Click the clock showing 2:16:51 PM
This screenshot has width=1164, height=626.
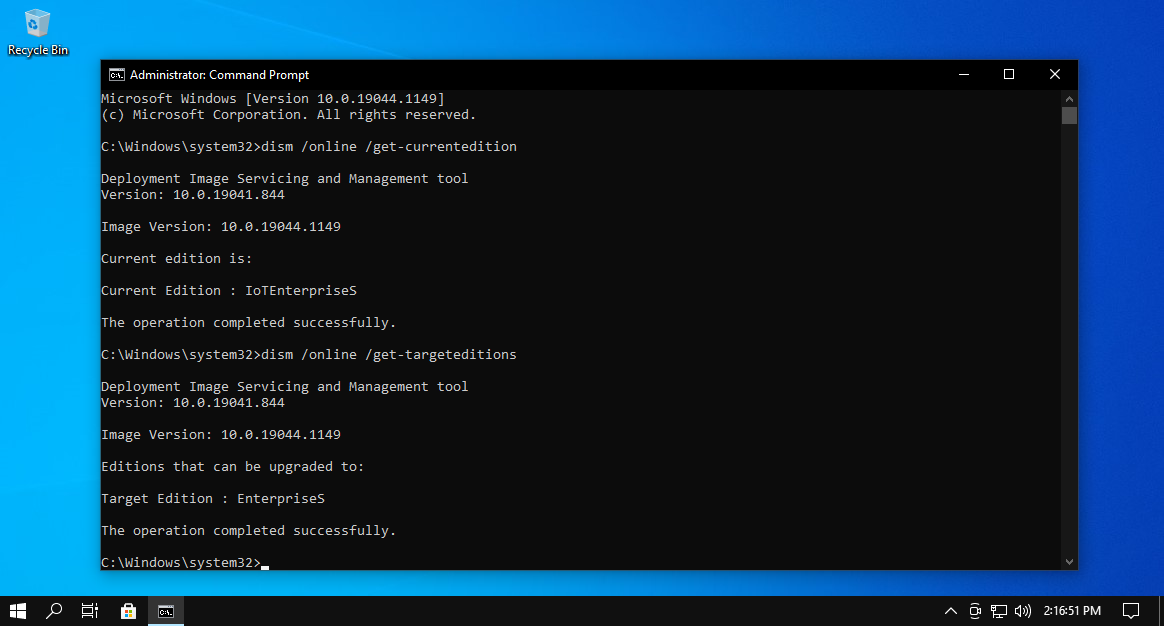1072,610
